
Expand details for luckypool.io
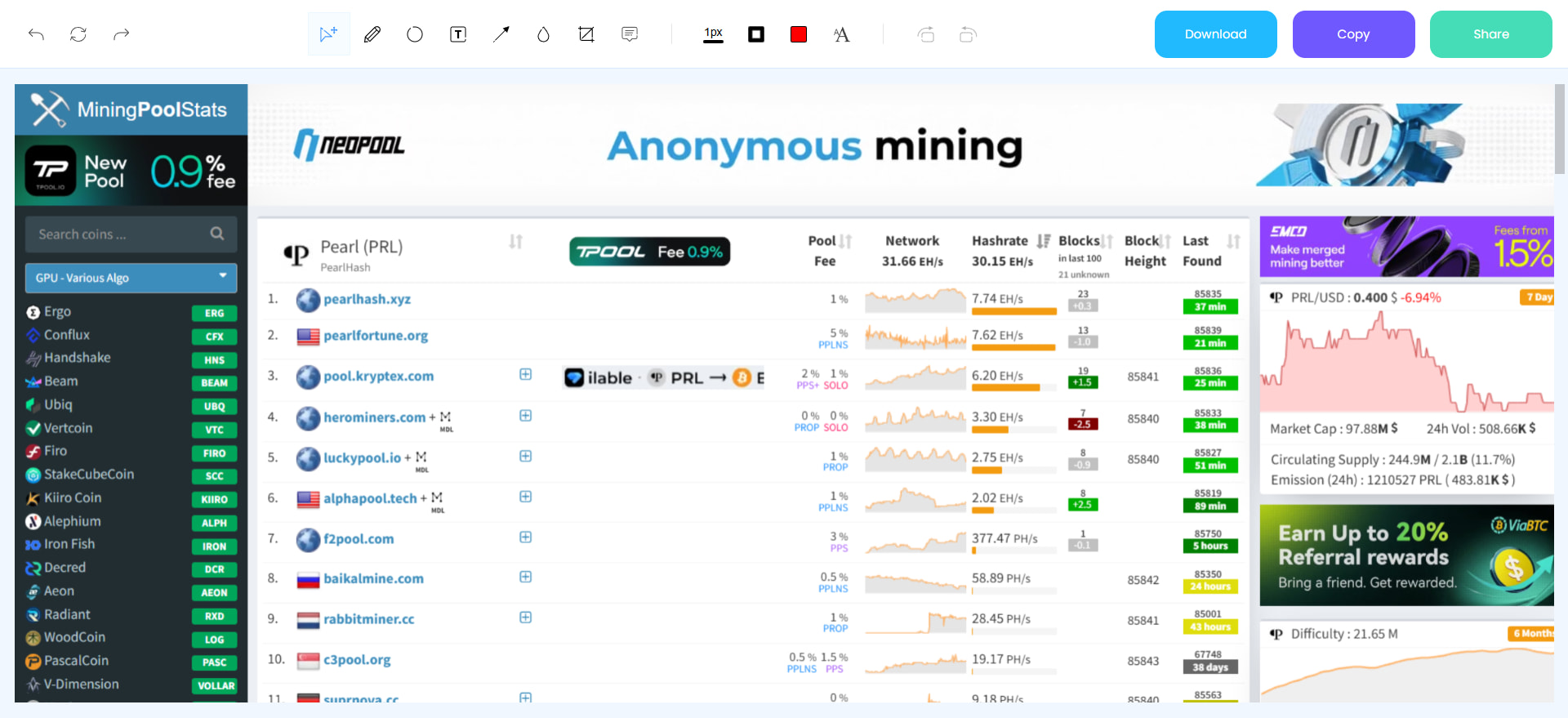[526, 456]
